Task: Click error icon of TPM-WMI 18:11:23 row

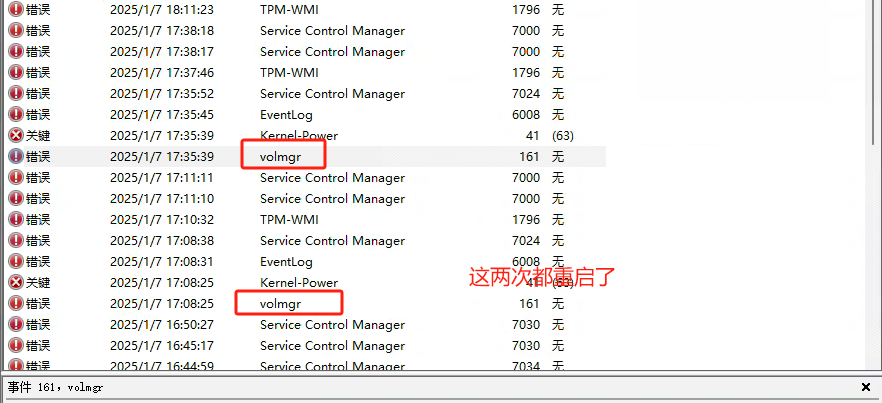Action: tap(16, 10)
